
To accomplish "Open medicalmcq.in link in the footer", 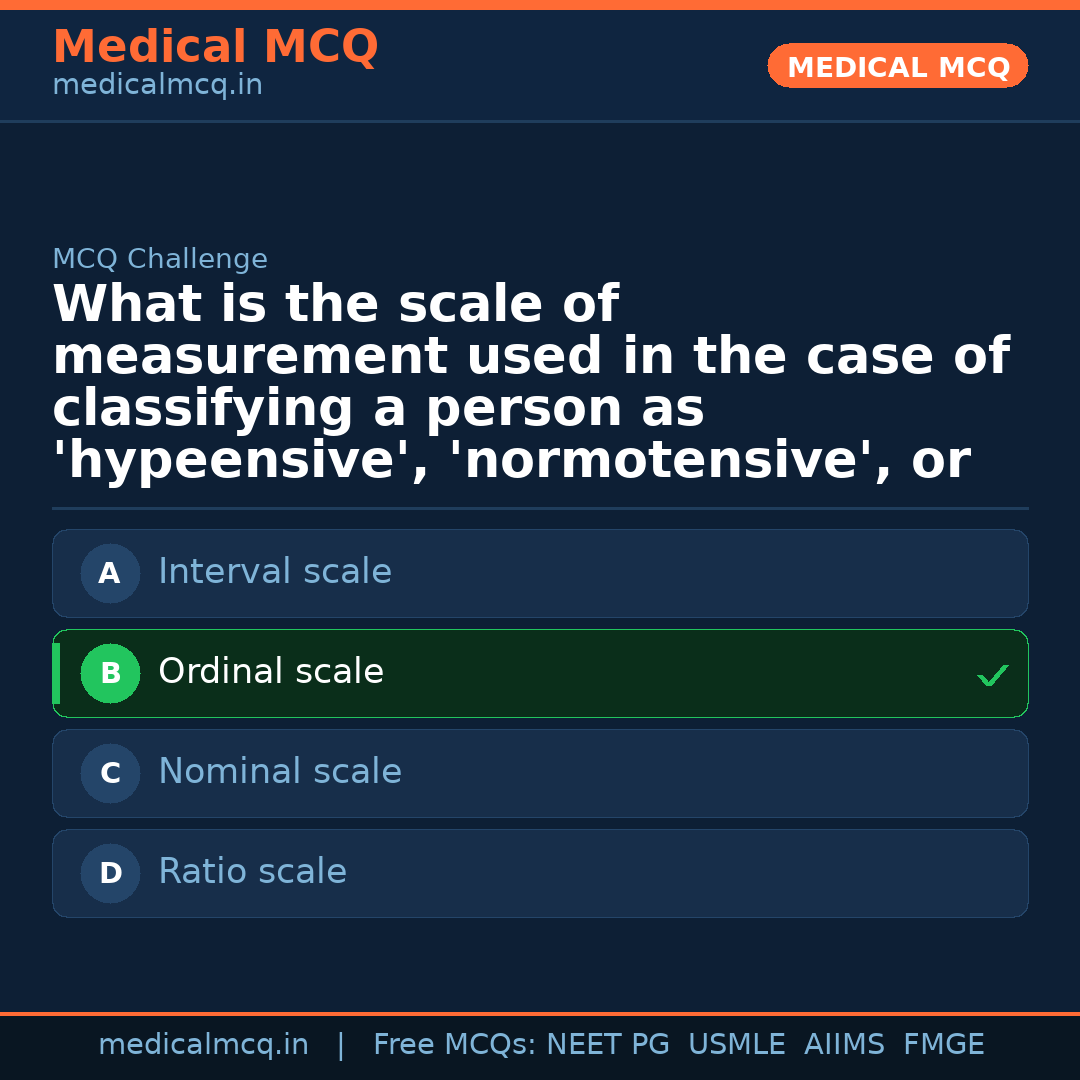I will click(x=203, y=1045).
